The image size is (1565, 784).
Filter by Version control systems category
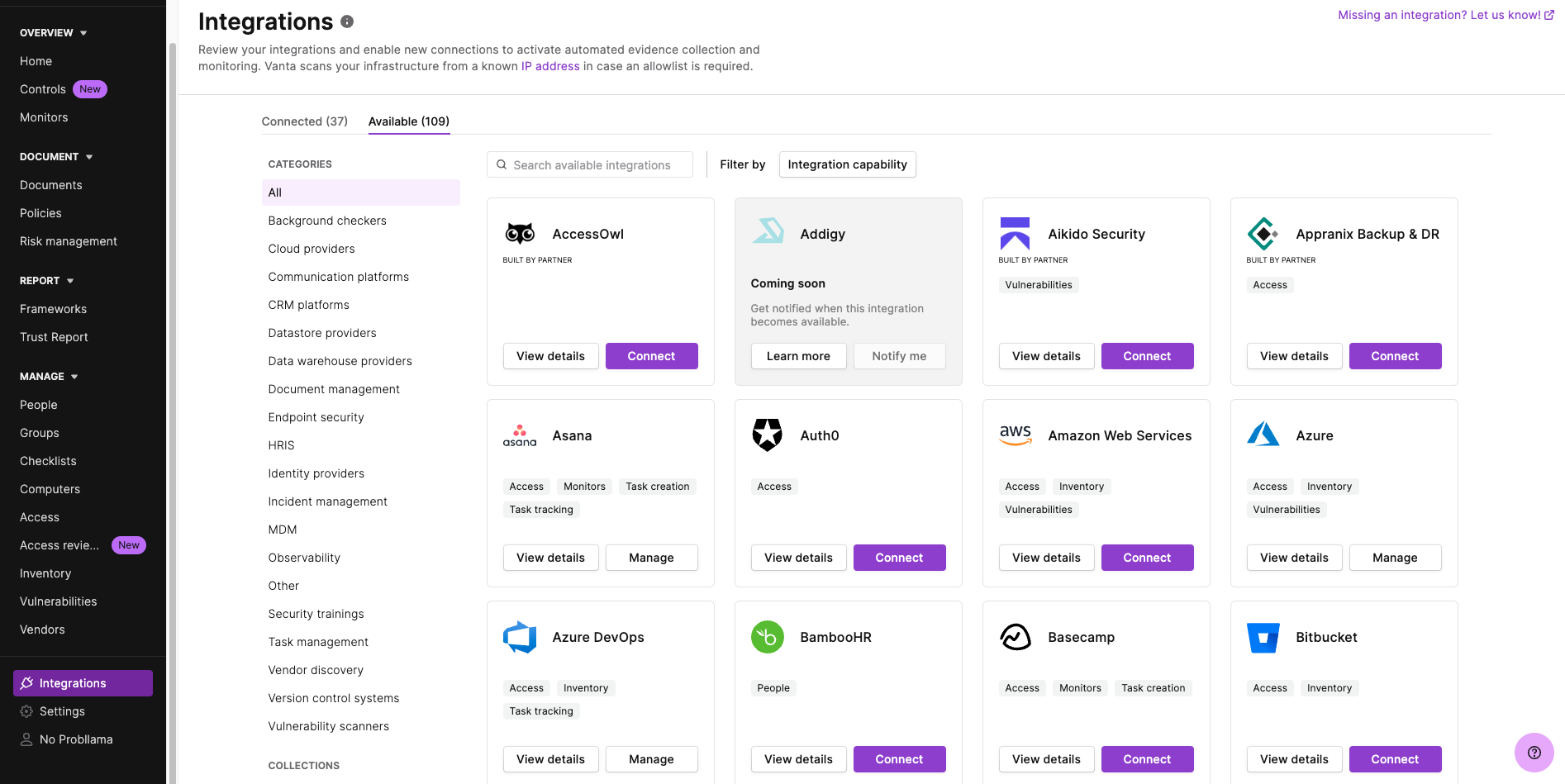pyautogui.click(x=334, y=698)
